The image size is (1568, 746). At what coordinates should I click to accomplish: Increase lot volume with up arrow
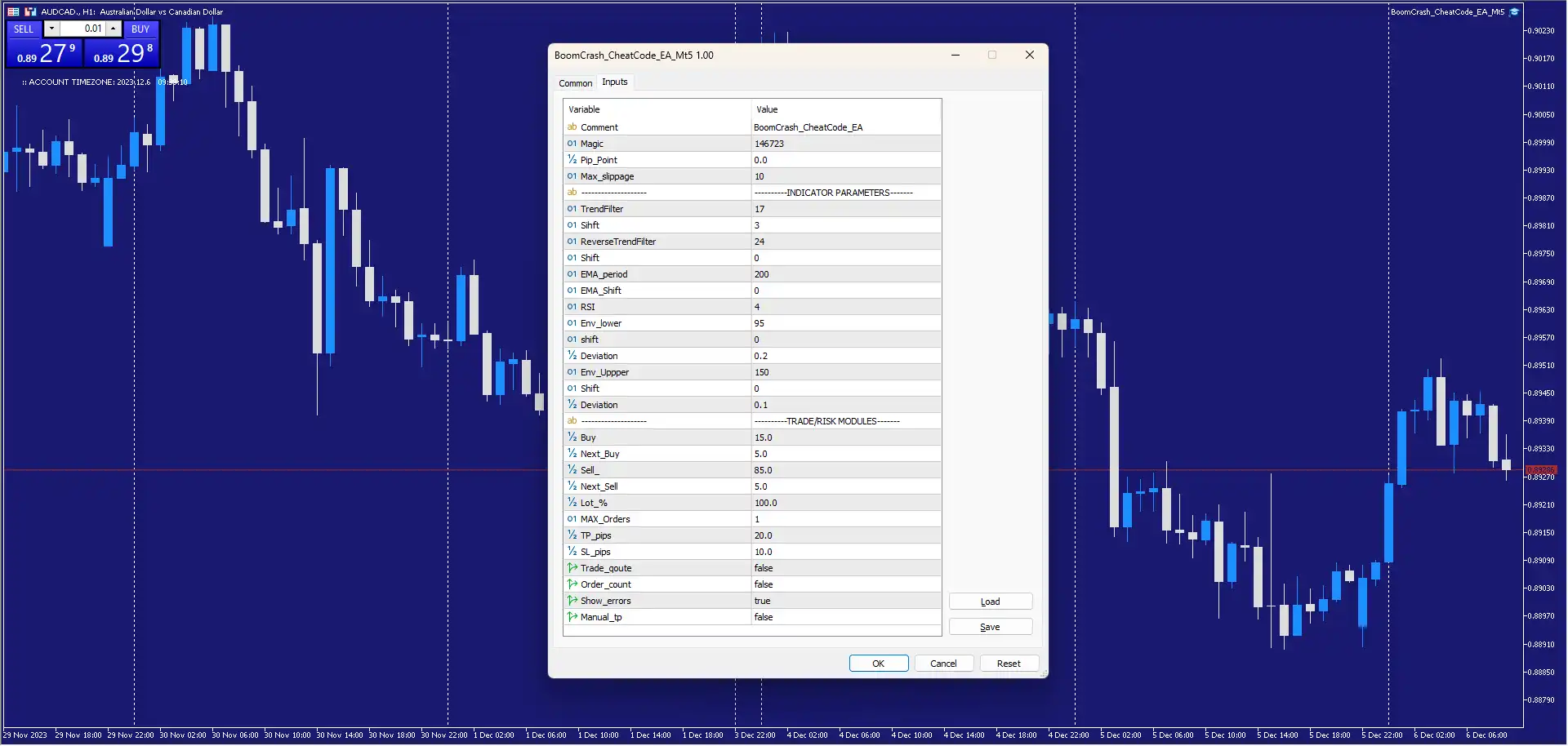click(114, 29)
